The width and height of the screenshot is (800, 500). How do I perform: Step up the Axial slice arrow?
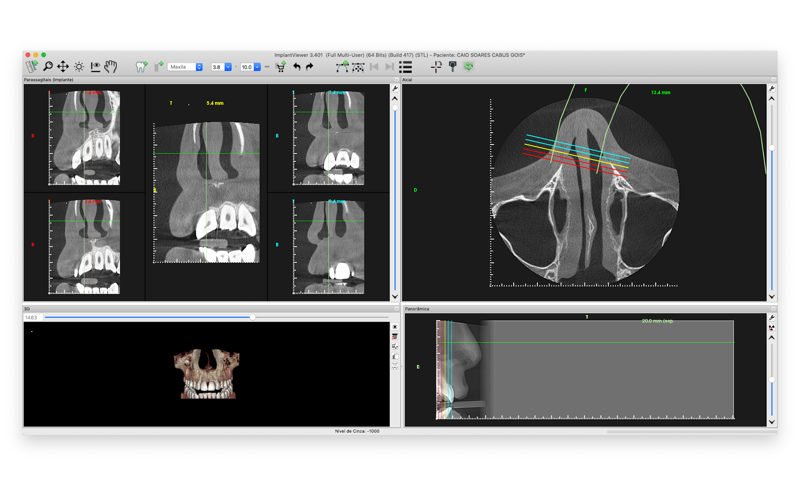772,98
